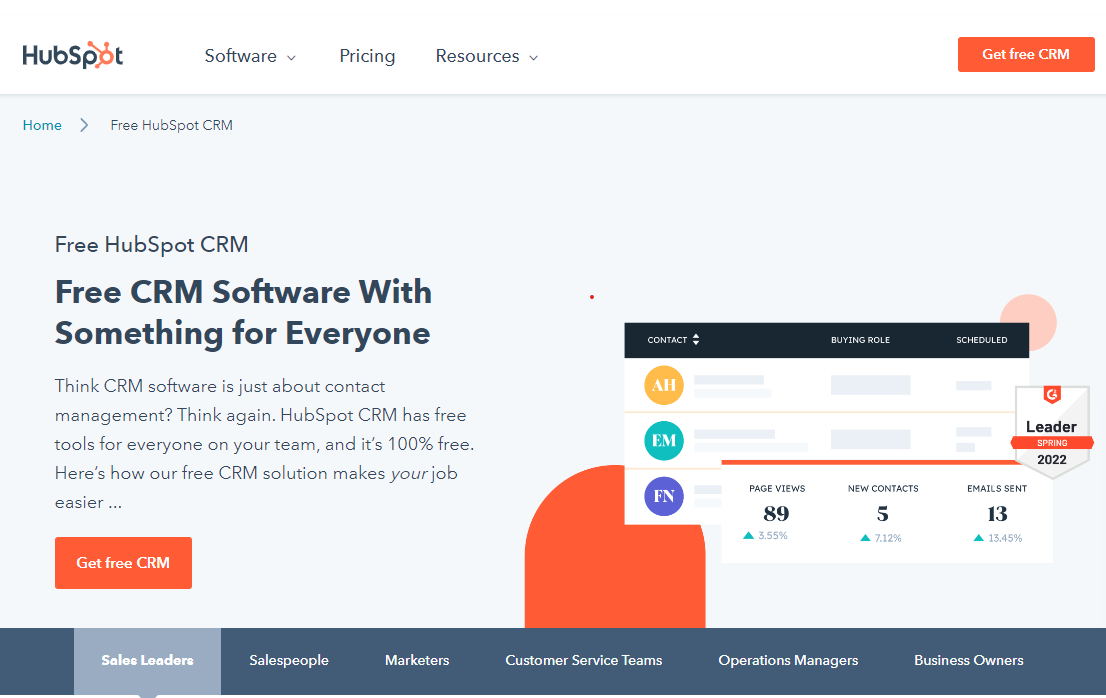Screen dimensions: 1106x698
Task: Click the BUYING ROLE column header
Action: tap(860, 340)
